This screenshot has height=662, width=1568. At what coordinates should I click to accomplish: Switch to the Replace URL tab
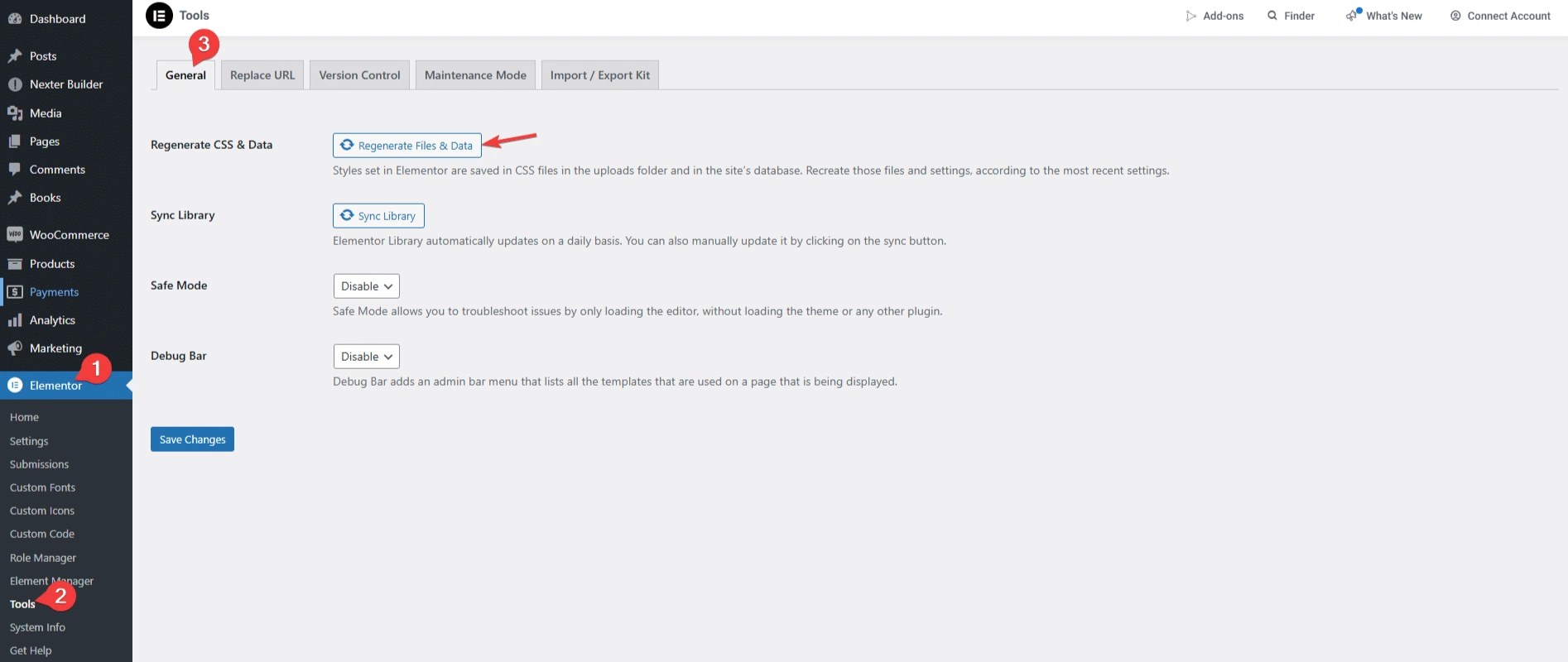262,75
